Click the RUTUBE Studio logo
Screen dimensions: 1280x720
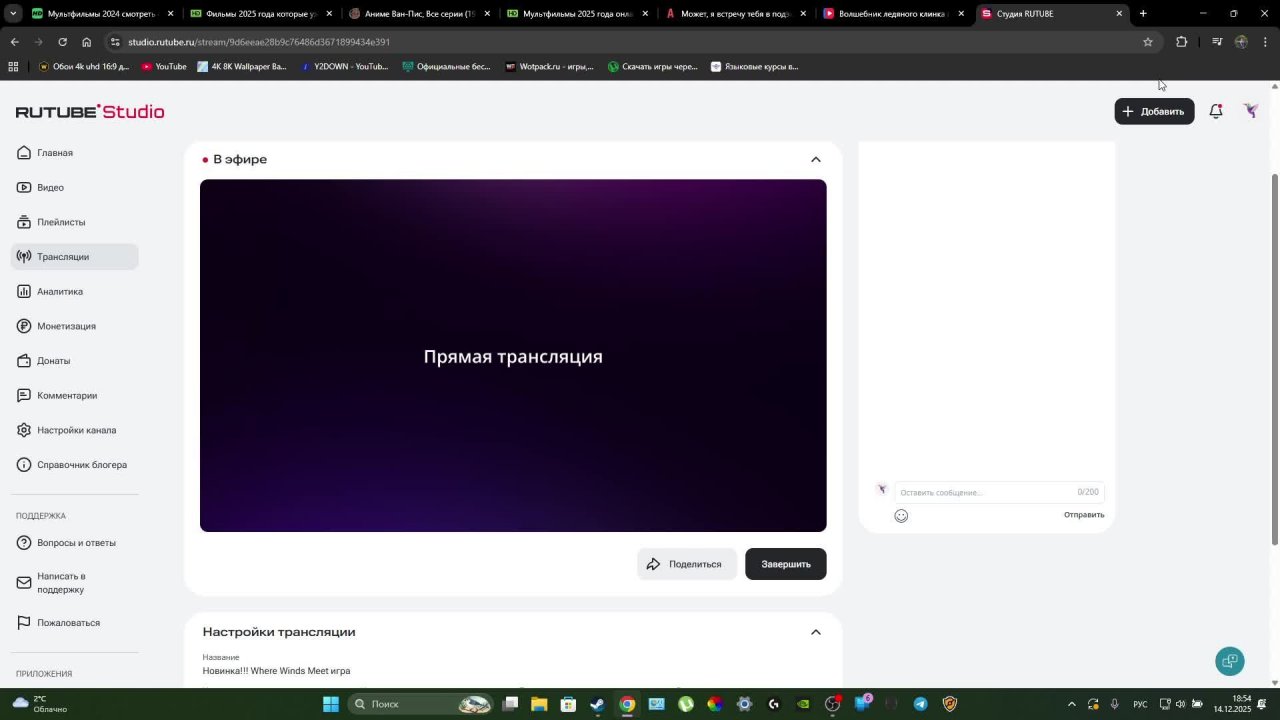pos(90,111)
